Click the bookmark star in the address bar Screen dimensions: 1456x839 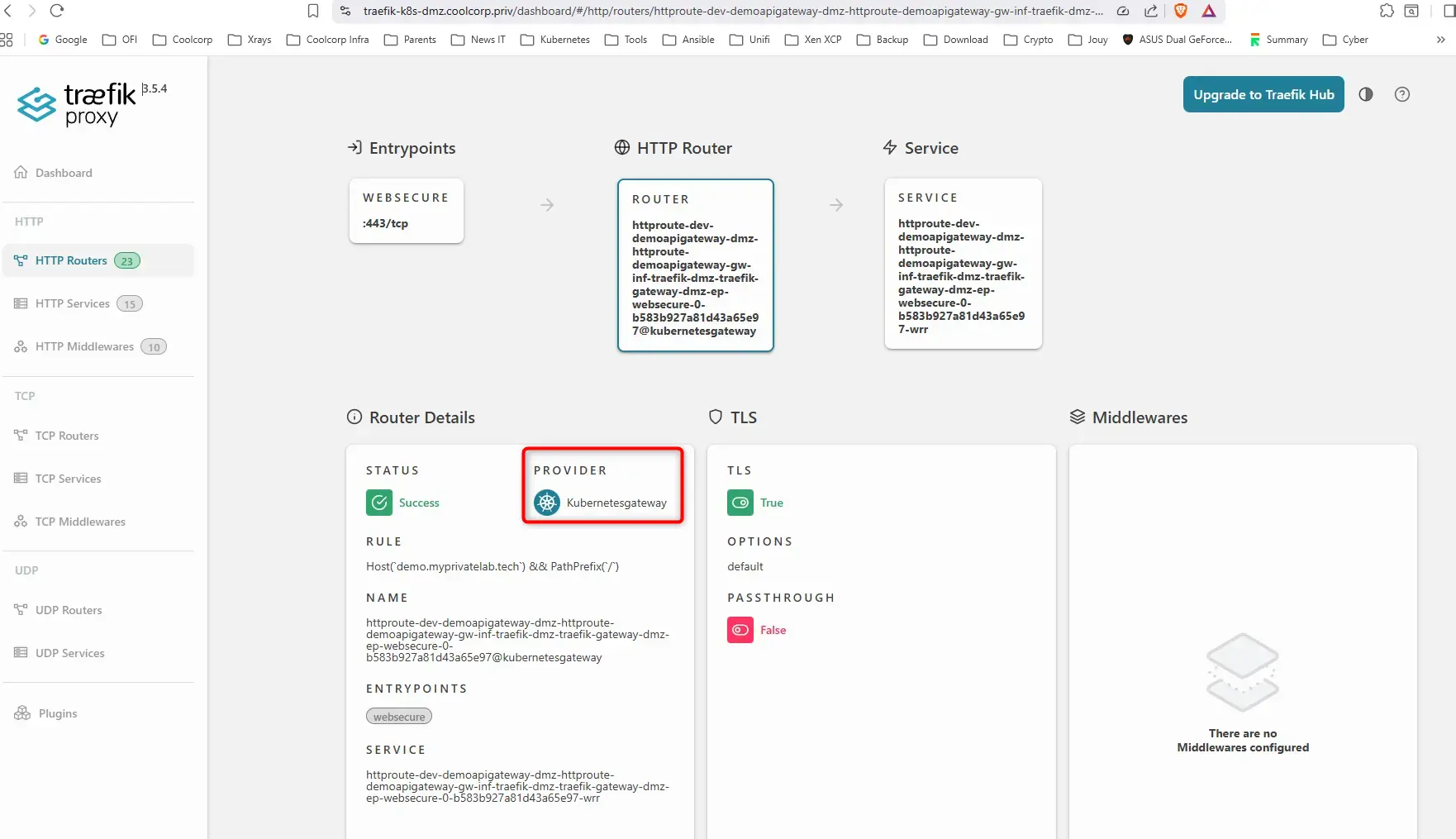[x=313, y=12]
